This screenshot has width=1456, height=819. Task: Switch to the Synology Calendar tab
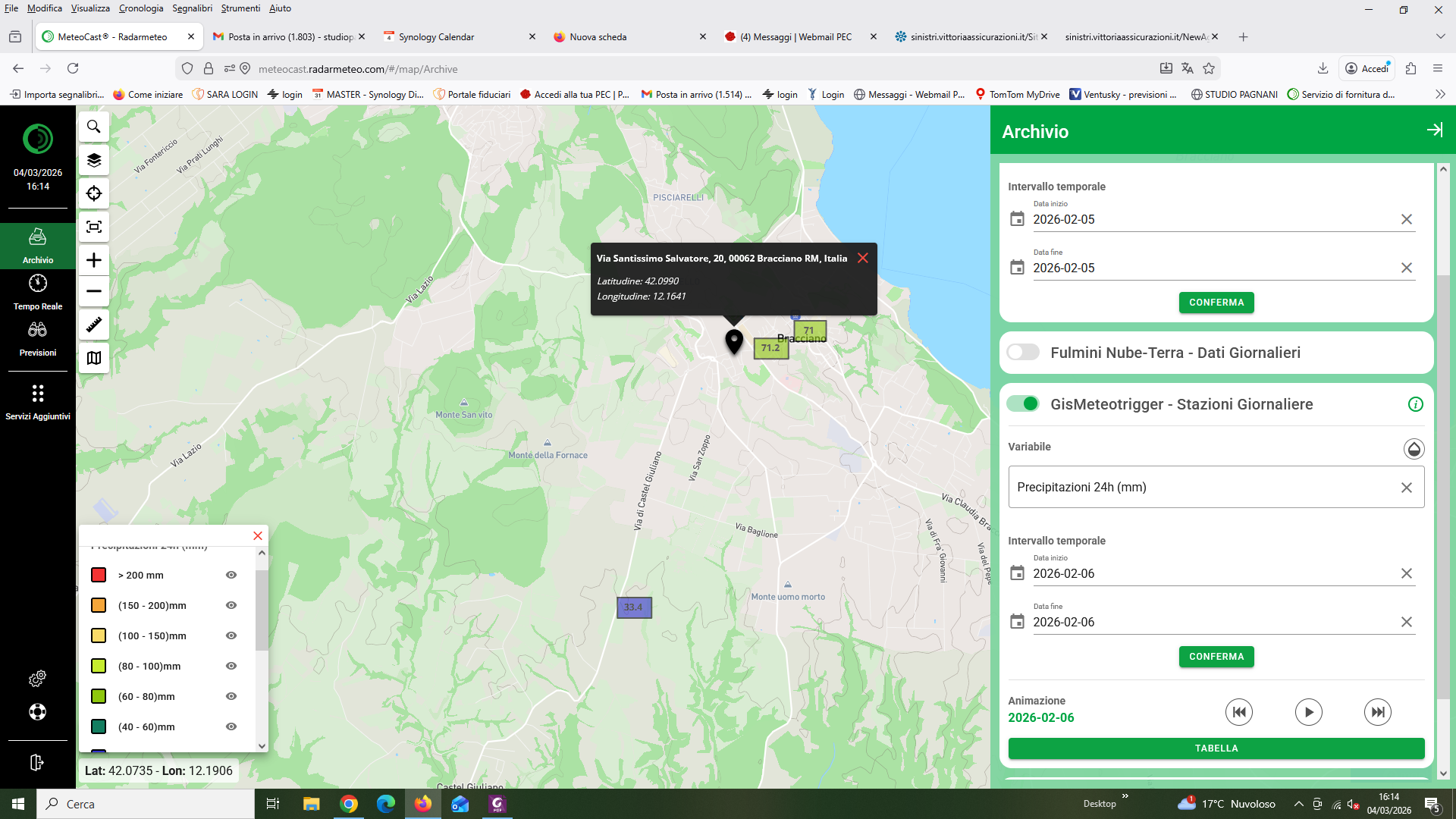pos(436,36)
